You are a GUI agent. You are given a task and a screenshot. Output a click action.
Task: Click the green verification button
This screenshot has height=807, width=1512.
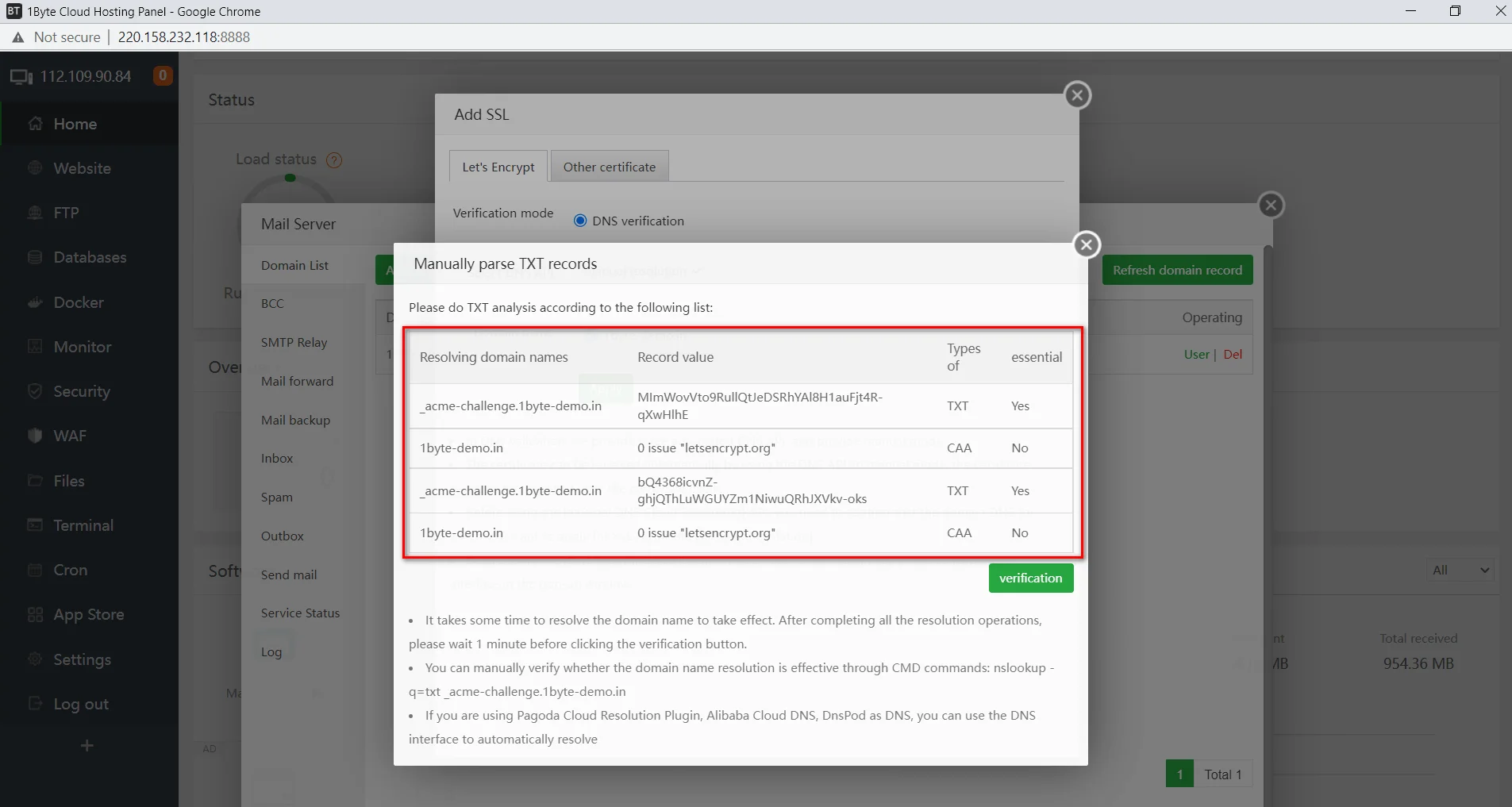tap(1030, 578)
